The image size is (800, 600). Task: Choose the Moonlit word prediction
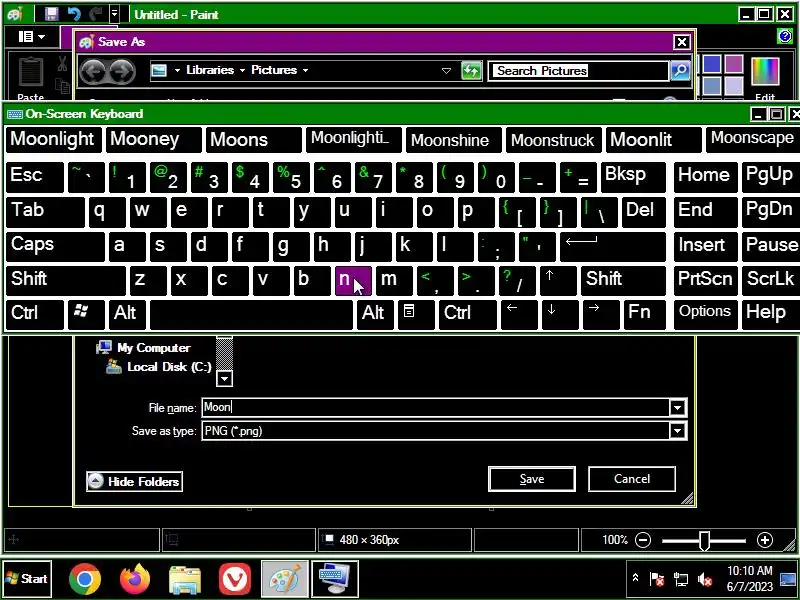pos(654,139)
